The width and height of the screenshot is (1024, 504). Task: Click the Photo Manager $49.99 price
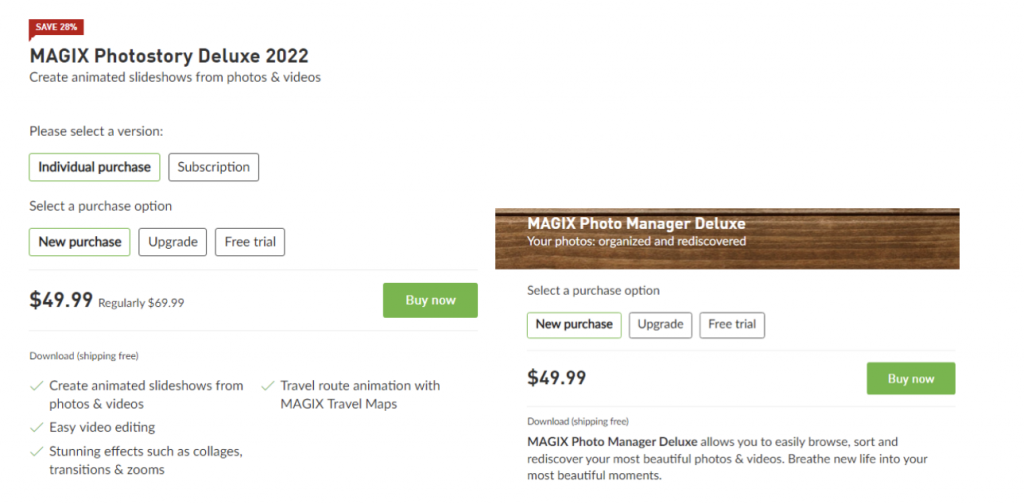(557, 378)
